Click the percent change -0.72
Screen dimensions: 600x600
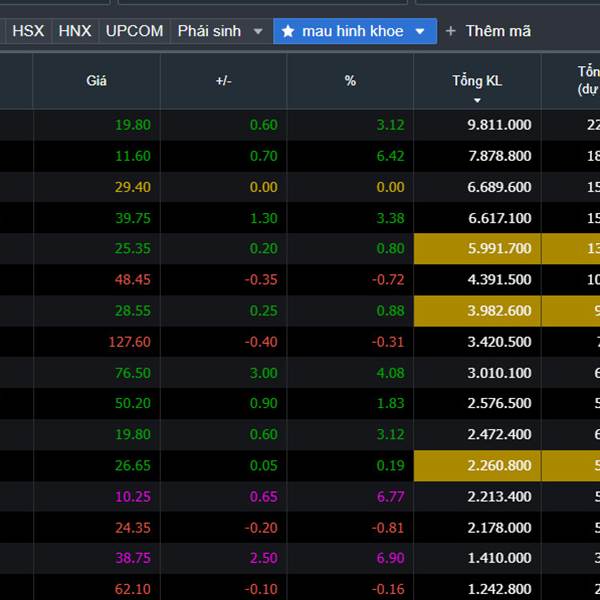point(388,280)
